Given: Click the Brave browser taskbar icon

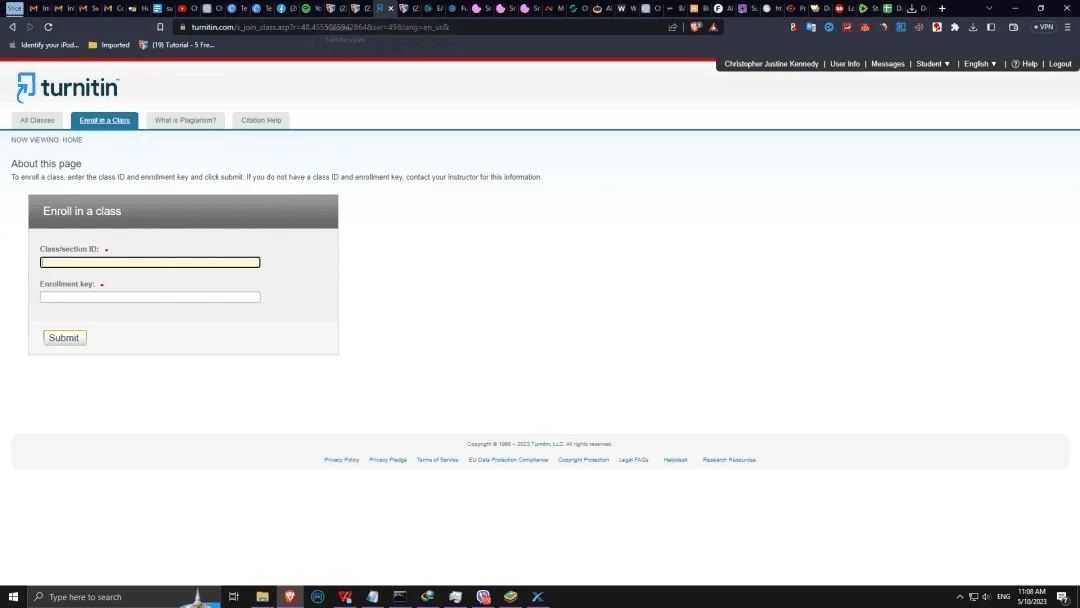Looking at the screenshot, I should [x=290, y=596].
